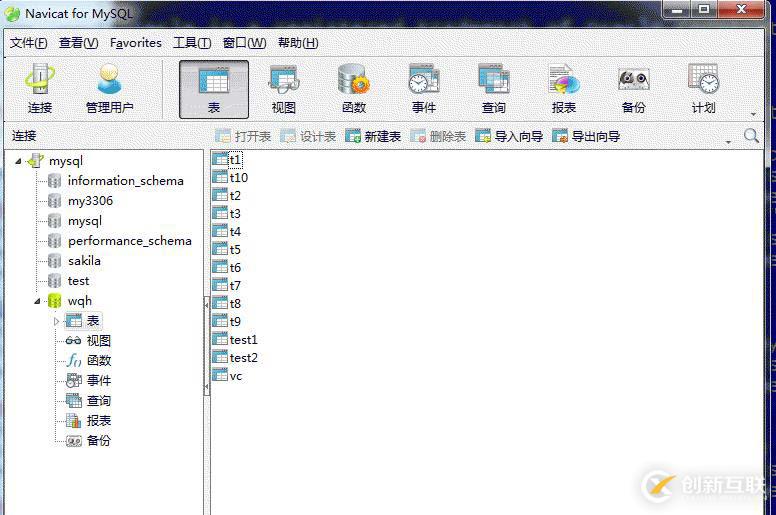Expand the 表 tree node arrow
Image resolution: width=776 pixels, height=515 pixels.
(56, 321)
